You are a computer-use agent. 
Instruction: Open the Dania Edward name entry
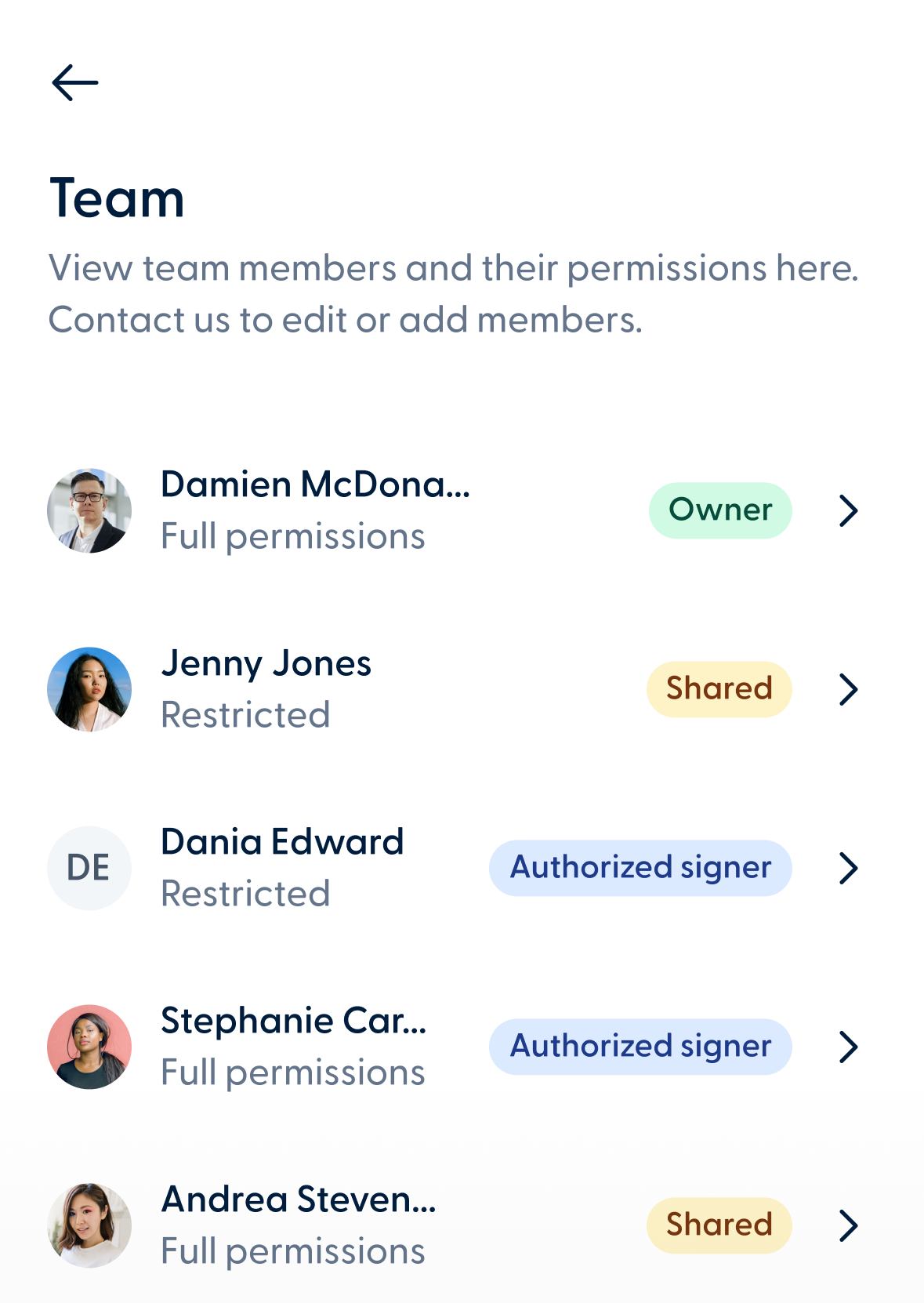point(282,843)
